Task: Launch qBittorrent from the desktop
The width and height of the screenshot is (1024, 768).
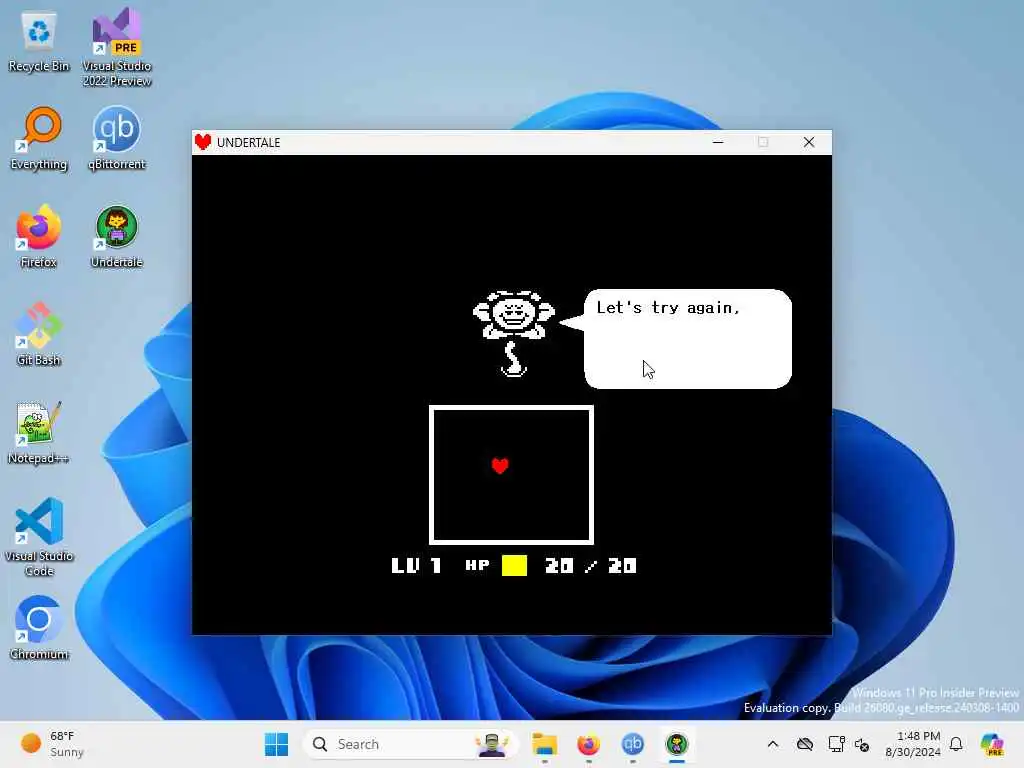Action: tap(117, 138)
